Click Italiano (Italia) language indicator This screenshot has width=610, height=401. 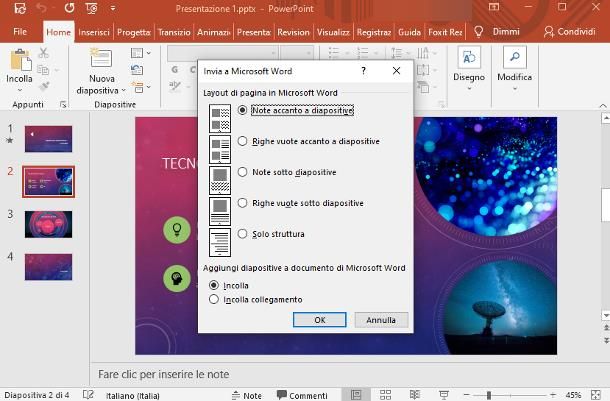[133, 396]
